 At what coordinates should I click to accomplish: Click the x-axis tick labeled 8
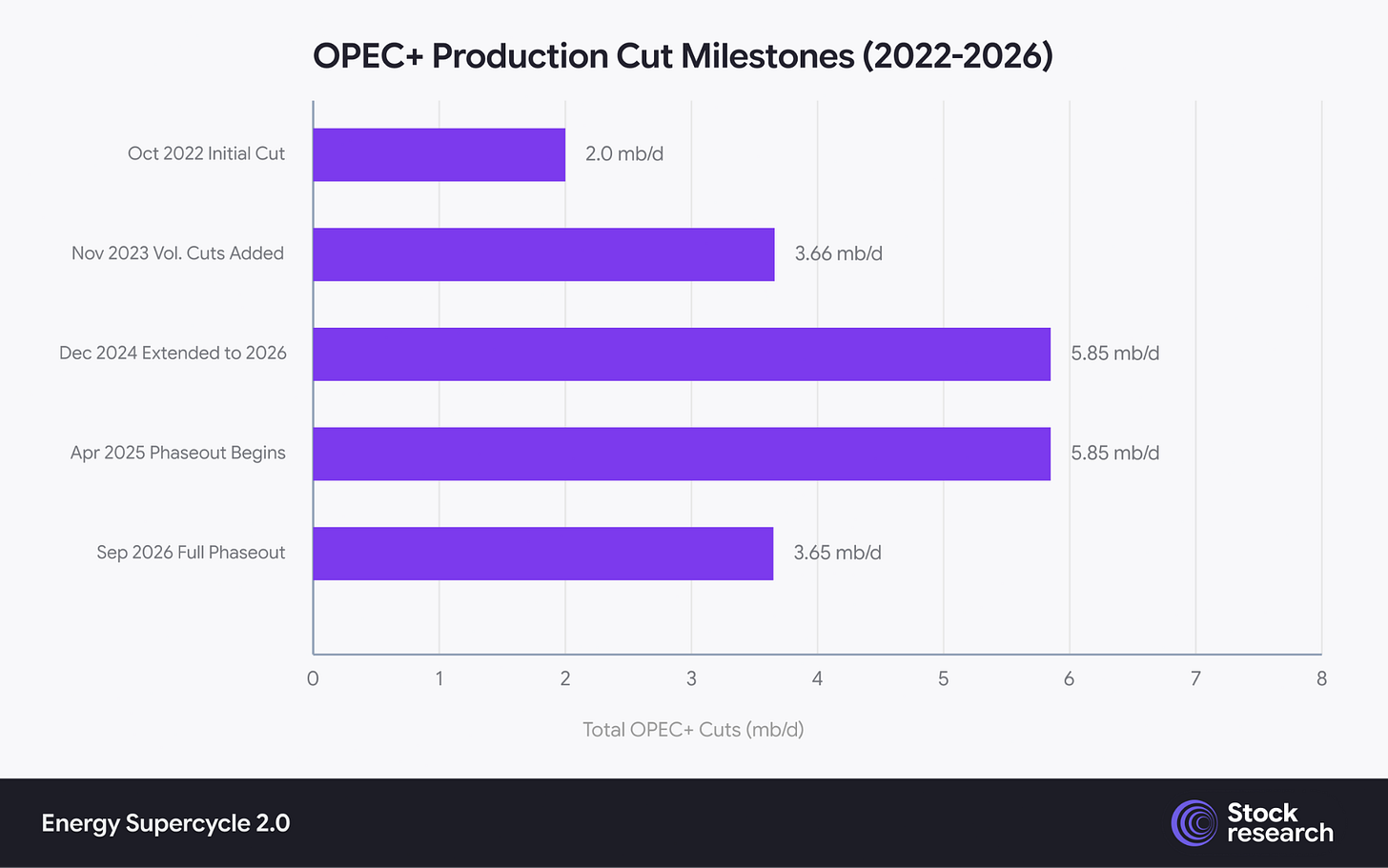click(x=1321, y=679)
